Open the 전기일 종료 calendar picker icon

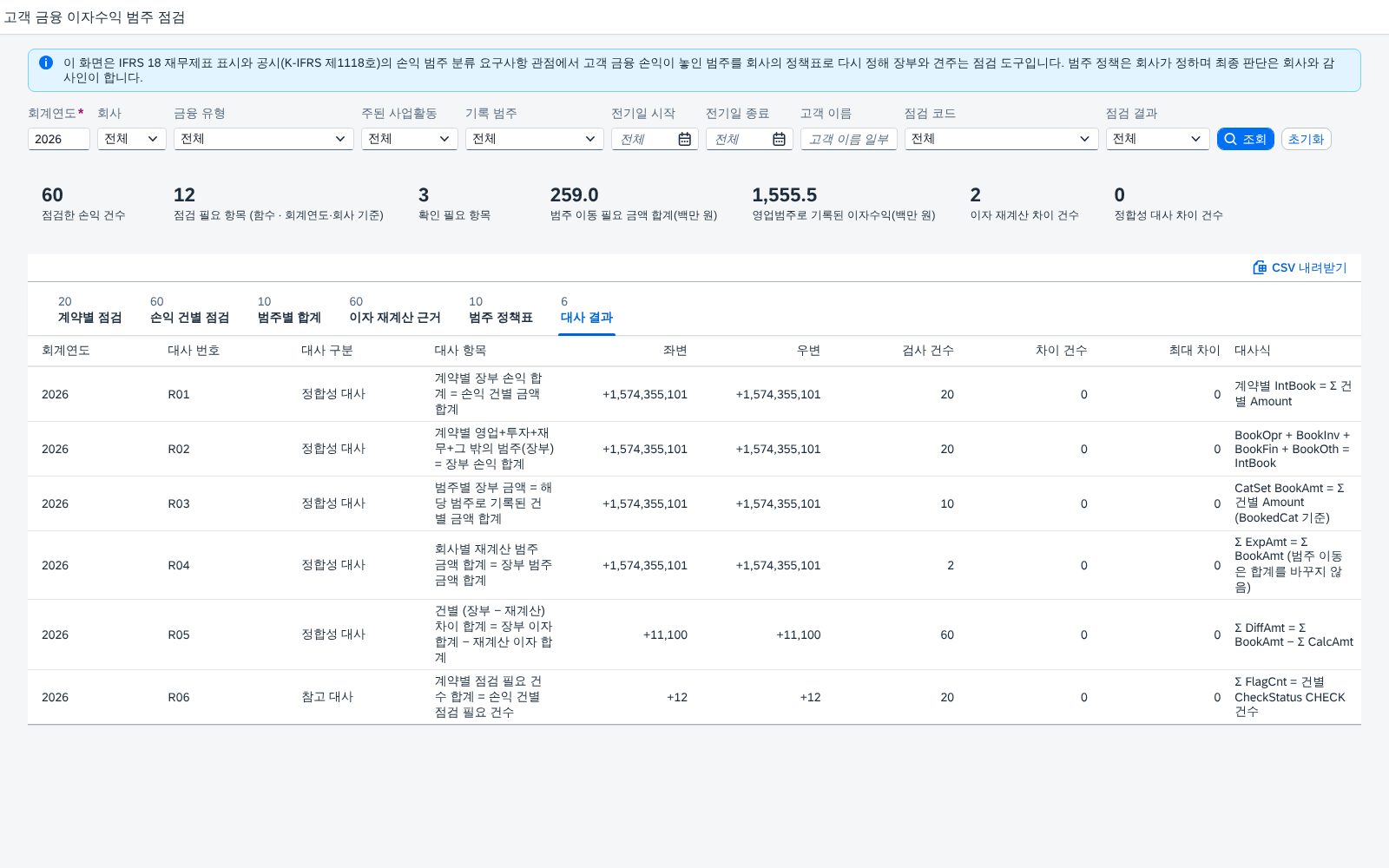pos(779,139)
